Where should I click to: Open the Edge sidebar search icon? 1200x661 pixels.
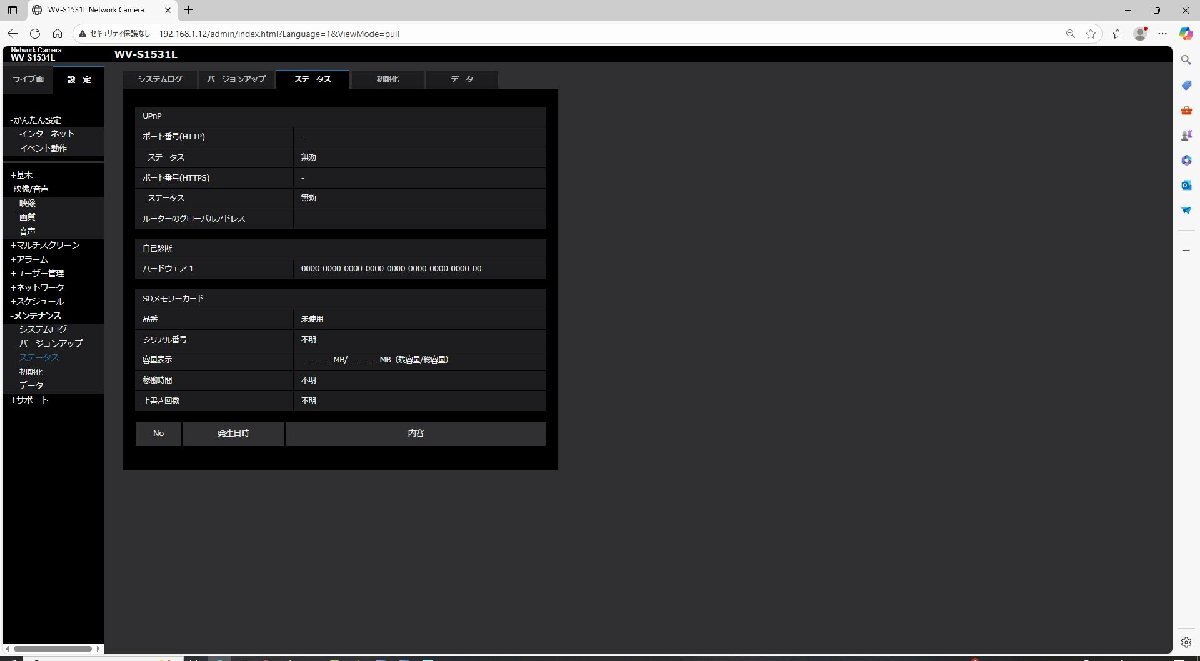coord(1186,60)
